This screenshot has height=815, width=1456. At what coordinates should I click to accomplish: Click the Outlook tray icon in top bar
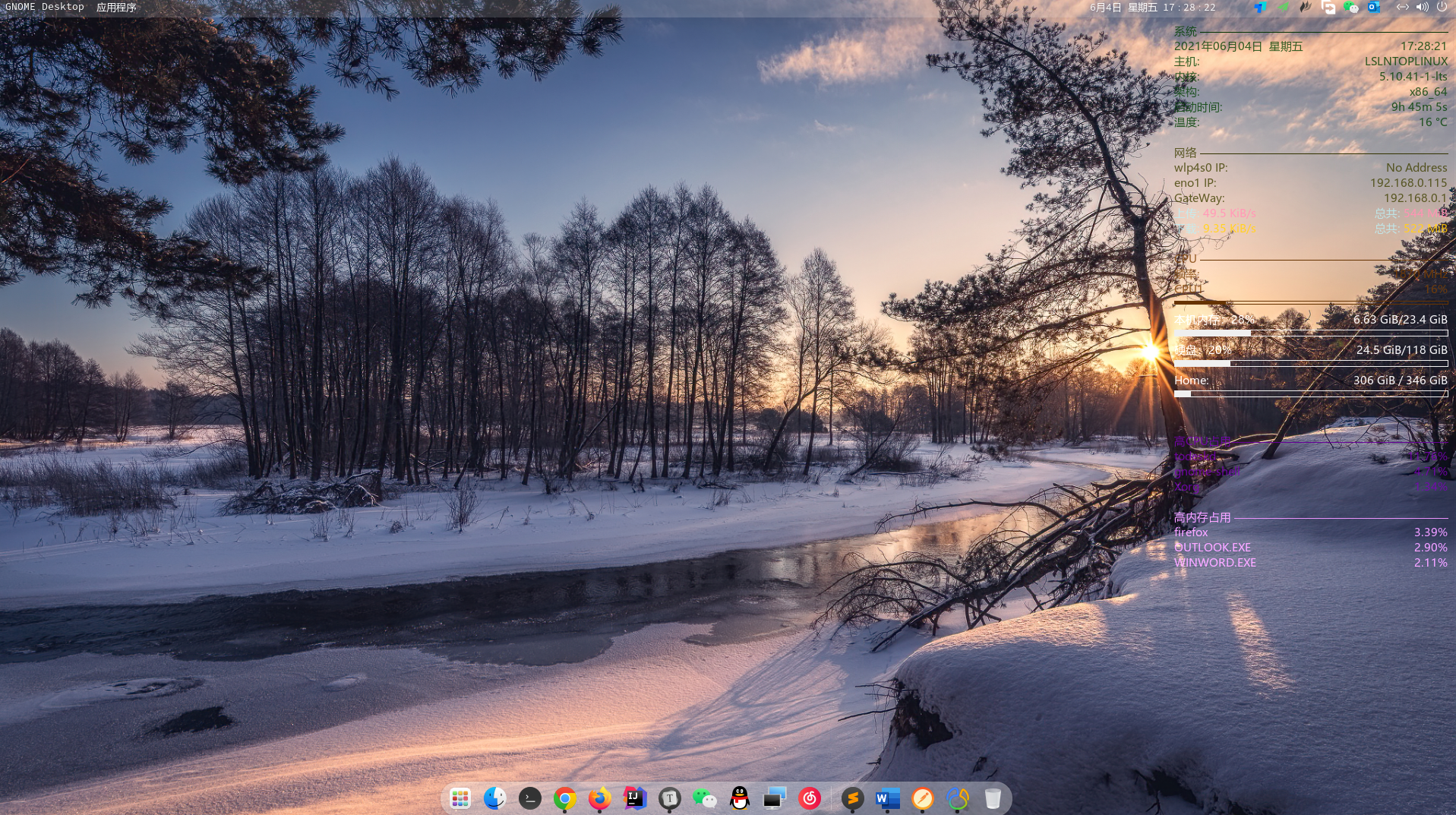[x=1374, y=8]
